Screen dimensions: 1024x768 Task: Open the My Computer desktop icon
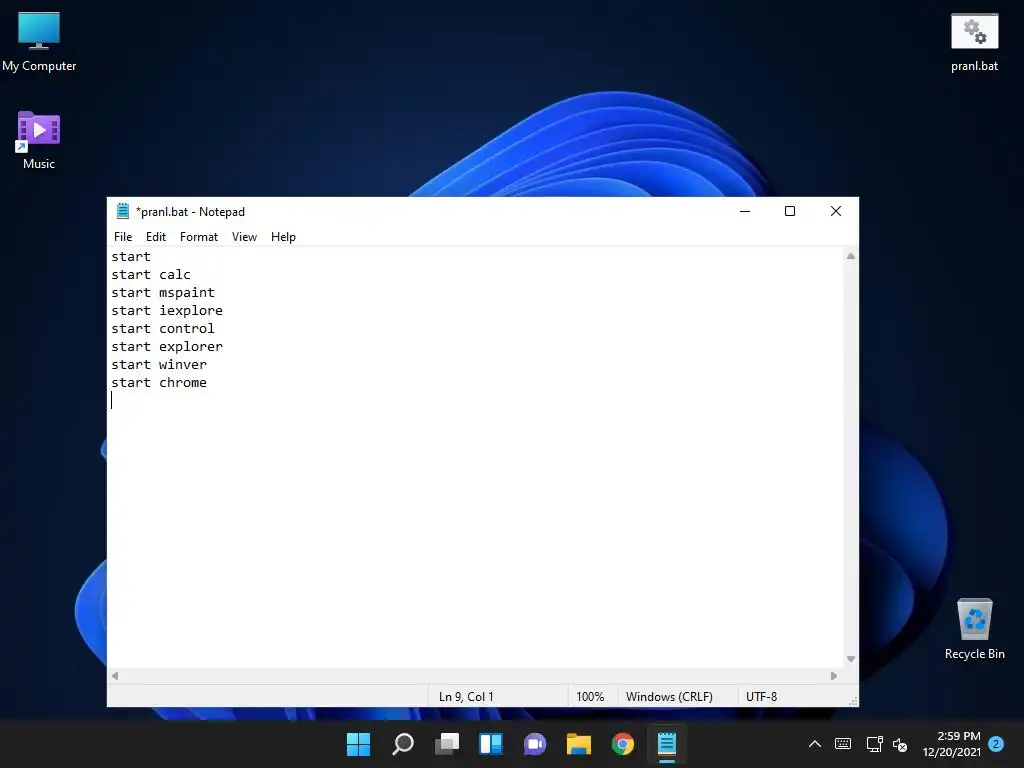pyautogui.click(x=39, y=42)
